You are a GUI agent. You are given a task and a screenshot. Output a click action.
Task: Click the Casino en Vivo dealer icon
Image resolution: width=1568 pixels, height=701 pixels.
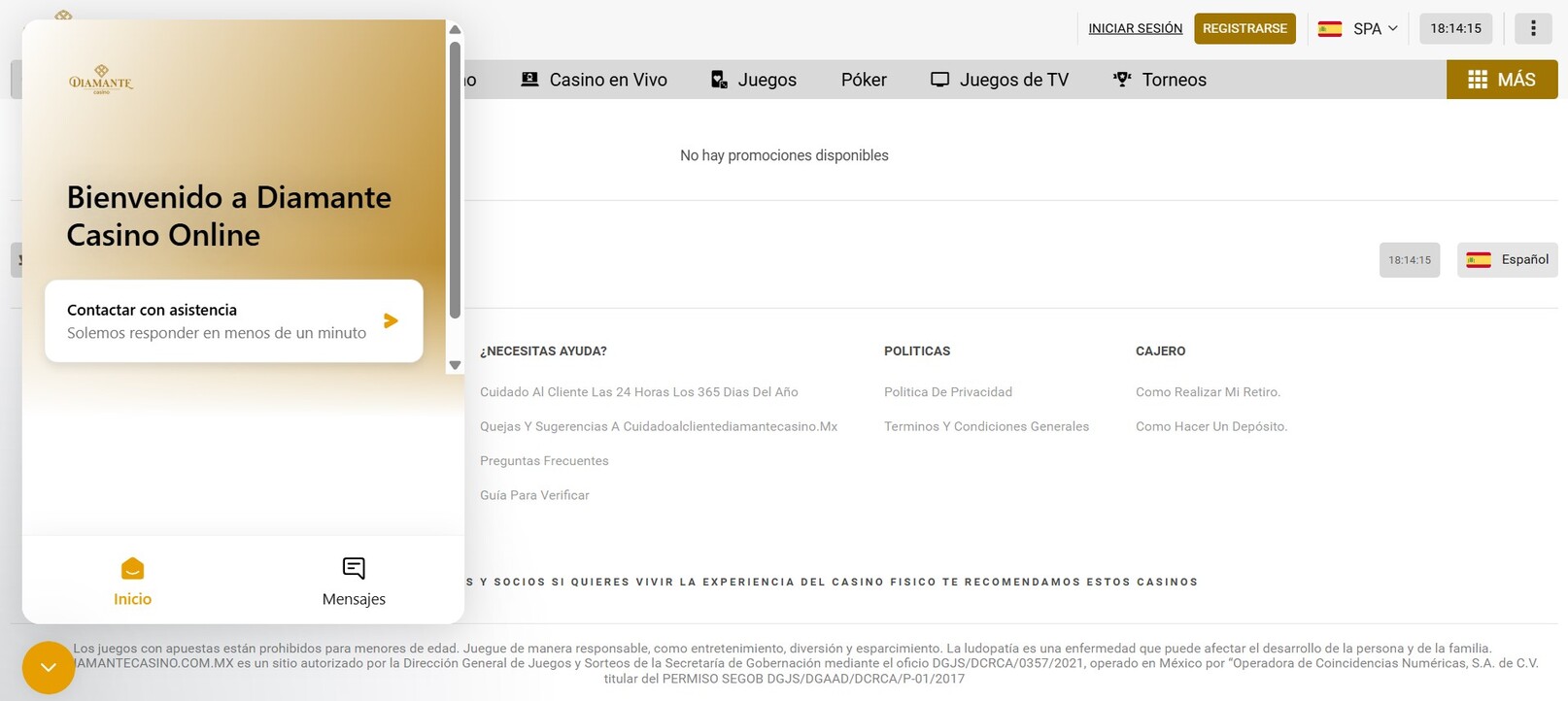pyautogui.click(x=529, y=80)
